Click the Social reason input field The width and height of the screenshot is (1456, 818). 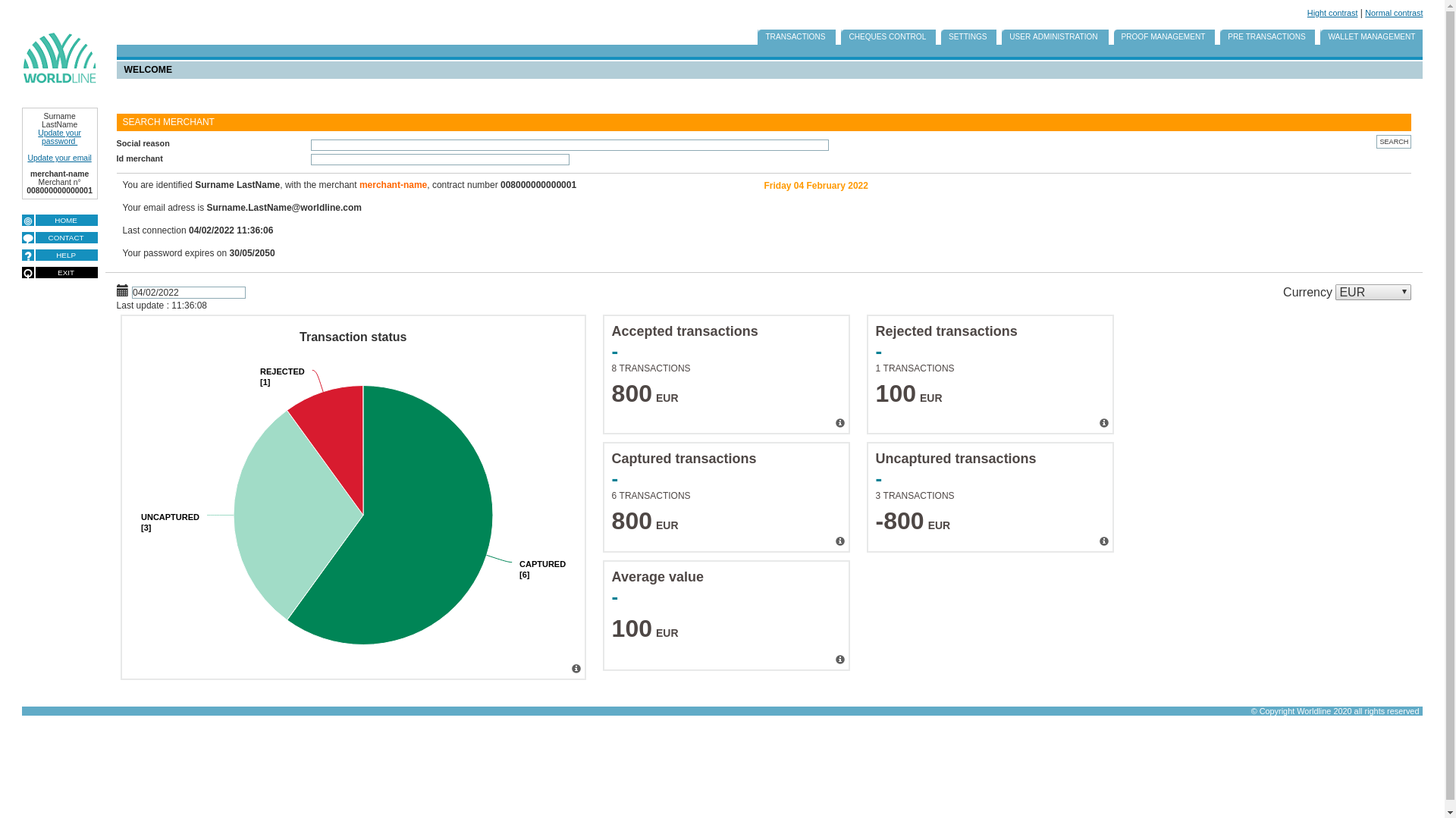(x=570, y=145)
